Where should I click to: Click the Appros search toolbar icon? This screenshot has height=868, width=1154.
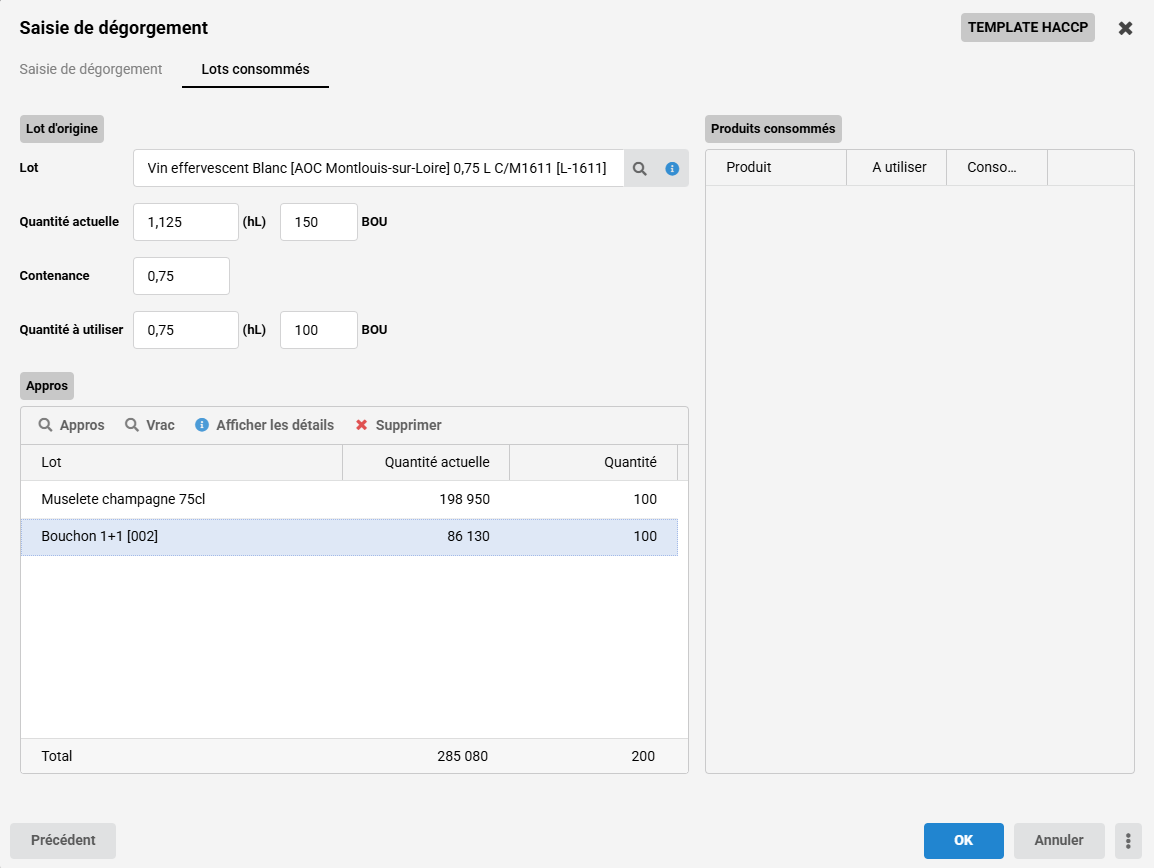coord(46,425)
